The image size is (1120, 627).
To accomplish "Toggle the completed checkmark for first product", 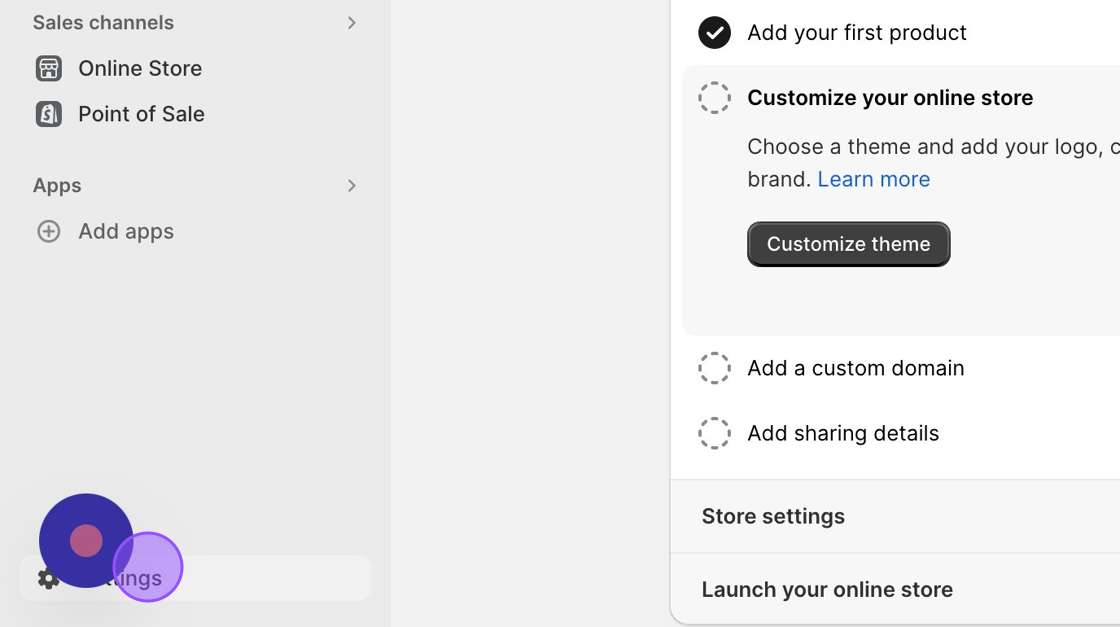I will [714, 32].
